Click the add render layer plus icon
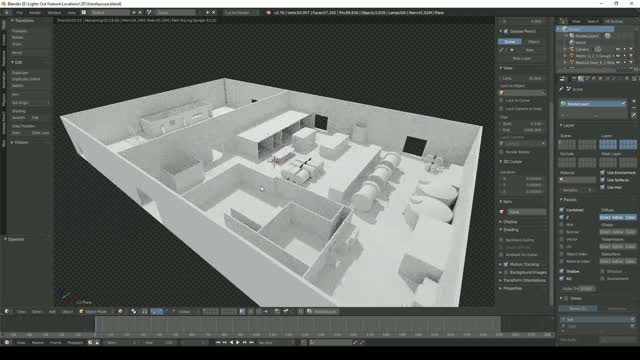 click(x=634, y=101)
